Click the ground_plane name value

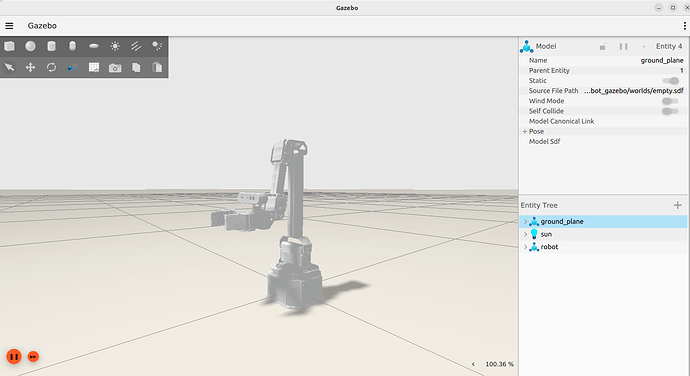(662, 60)
